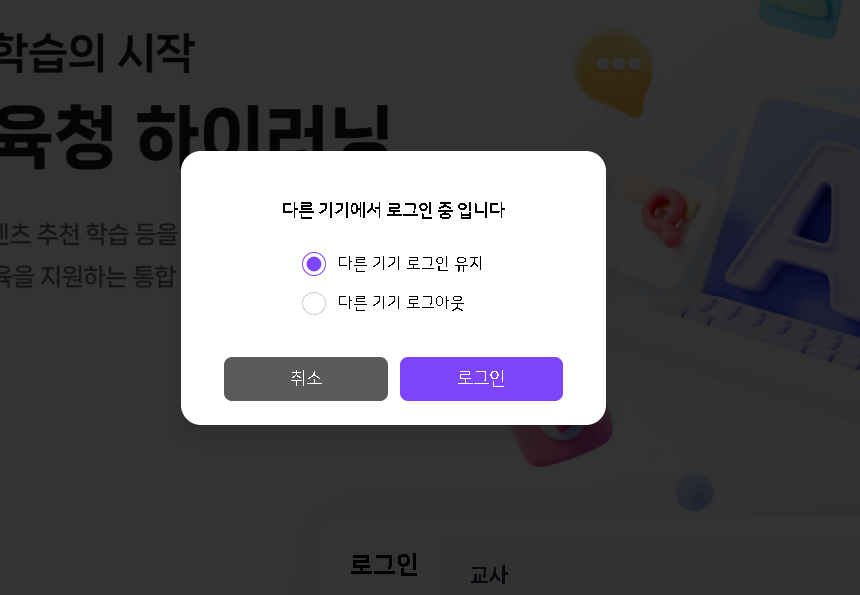
Task: Open the 로그인 tab behind the dialog
Action: click(x=384, y=564)
